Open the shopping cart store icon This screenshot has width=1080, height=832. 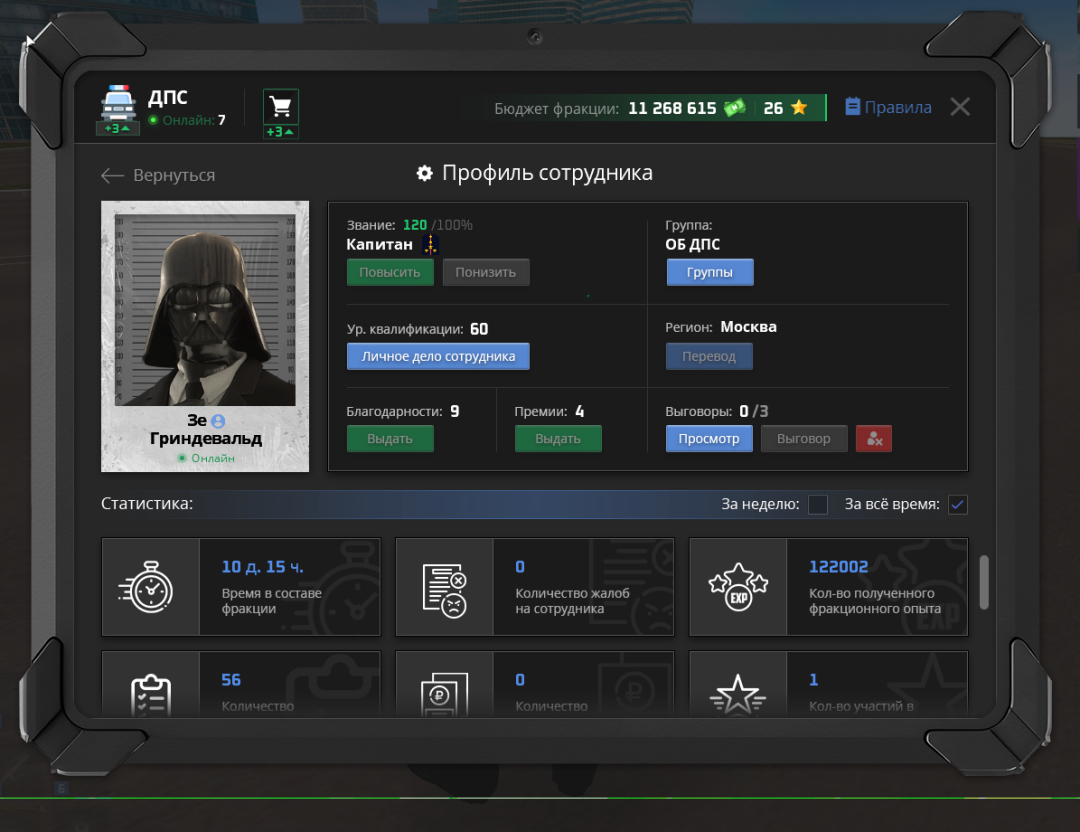(x=280, y=106)
